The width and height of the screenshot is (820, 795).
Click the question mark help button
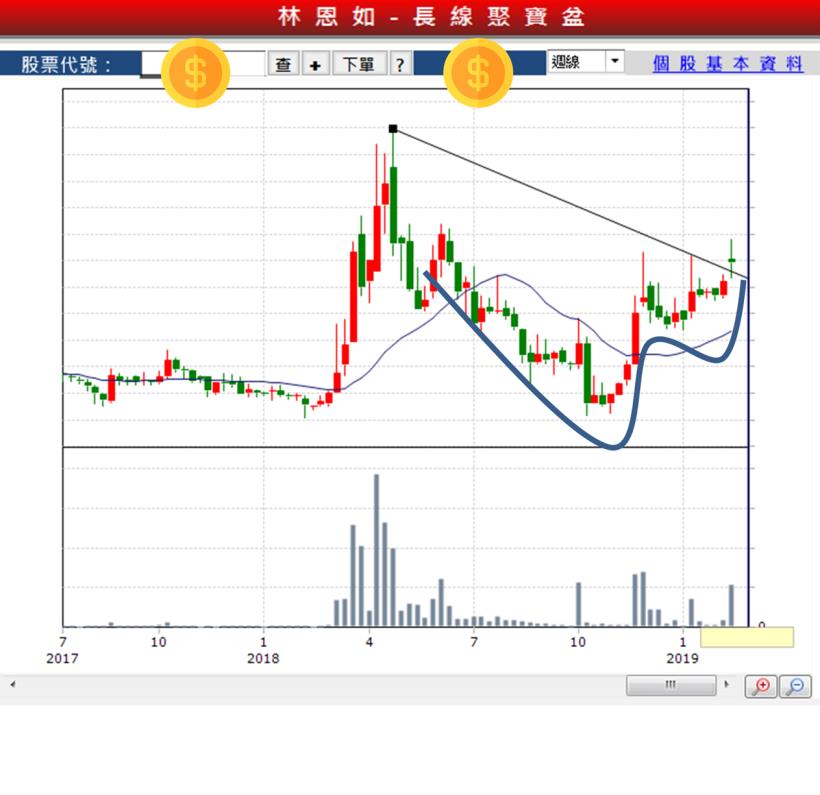[400, 63]
